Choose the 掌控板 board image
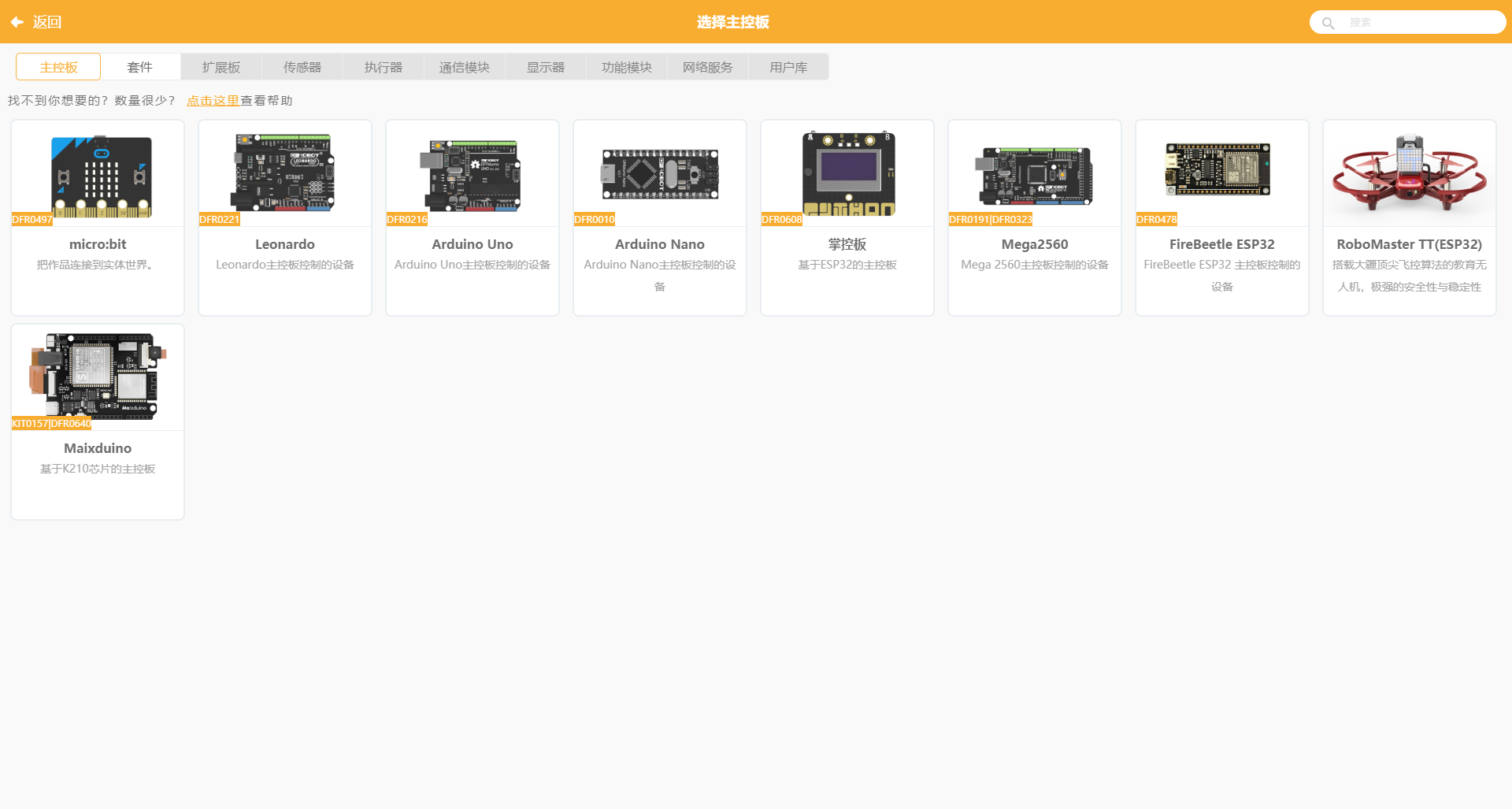1512x809 pixels. pos(849,173)
